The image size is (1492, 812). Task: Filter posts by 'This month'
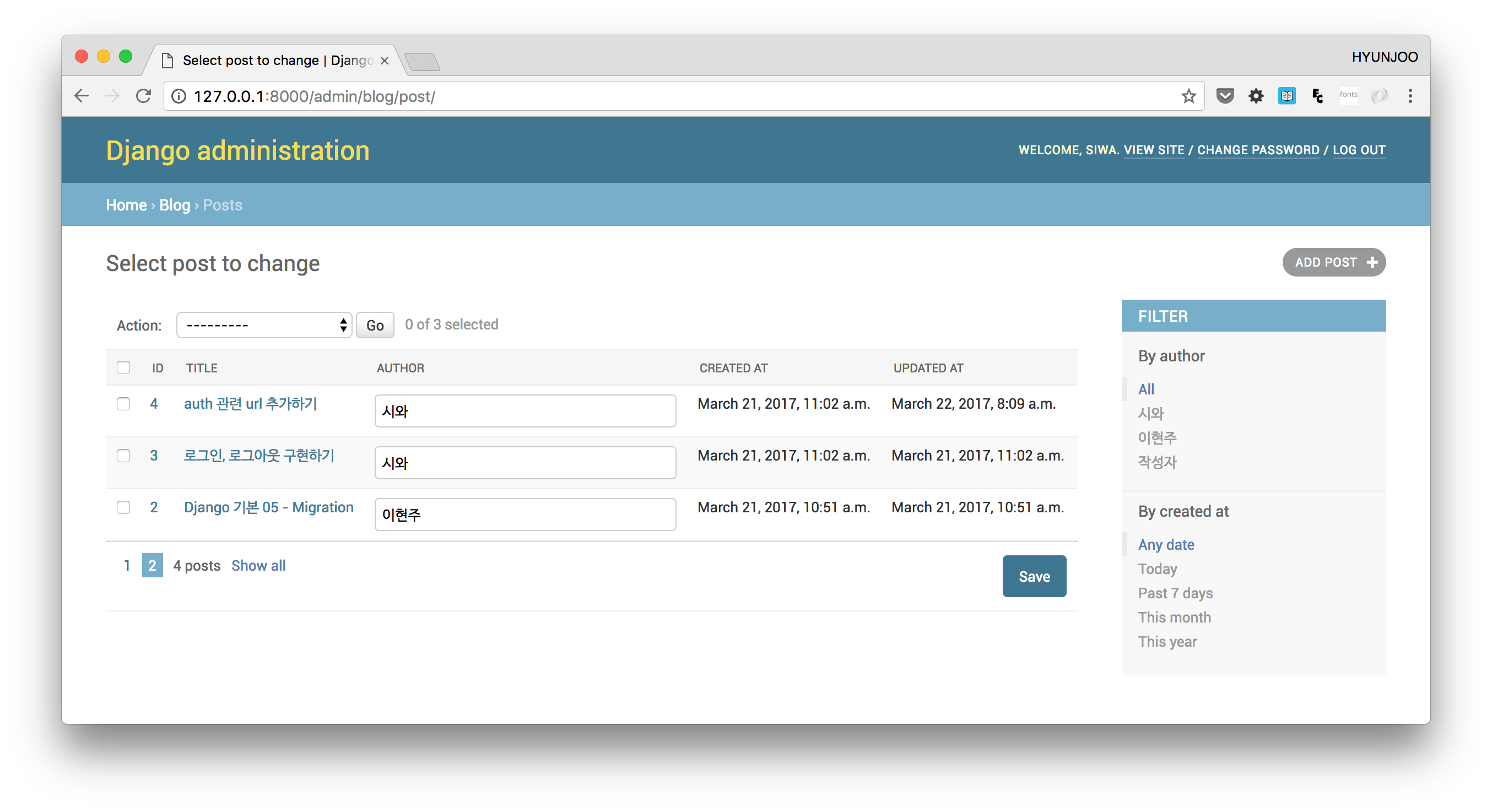tap(1174, 618)
